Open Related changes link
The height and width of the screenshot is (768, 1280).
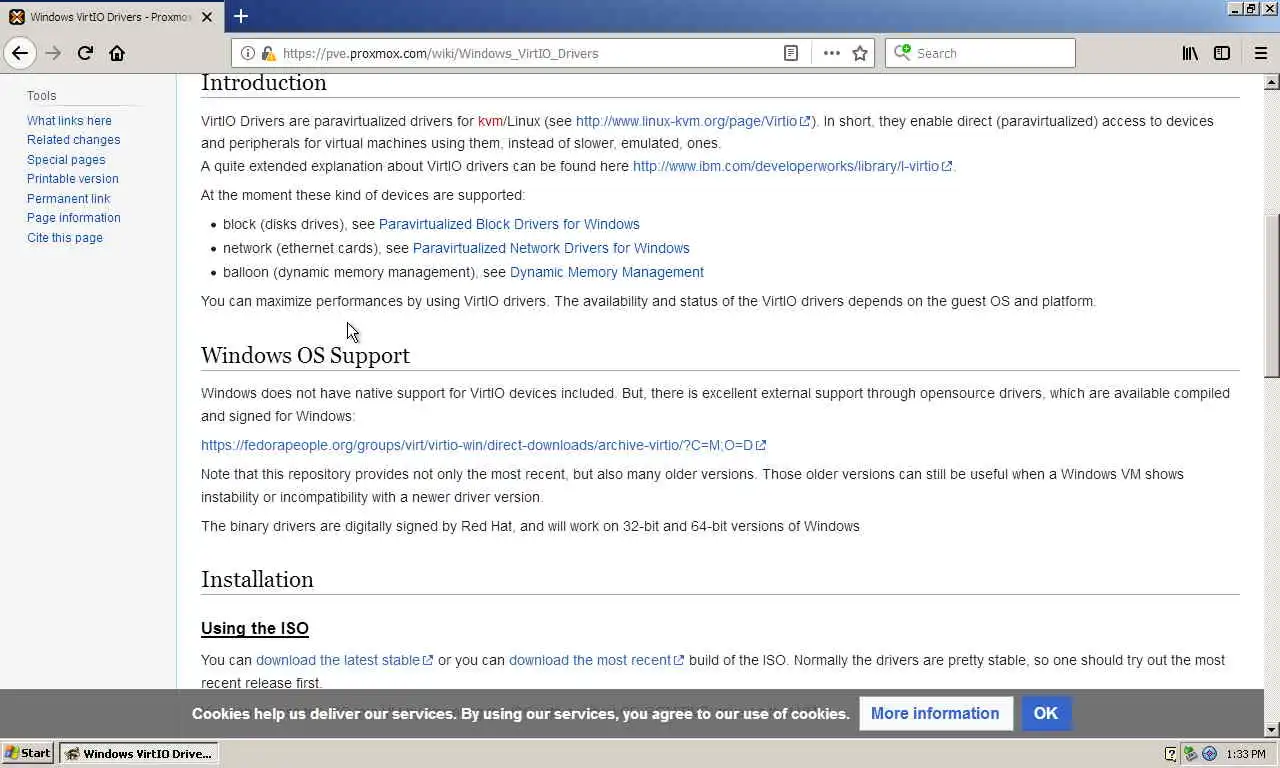[x=73, y=140]
